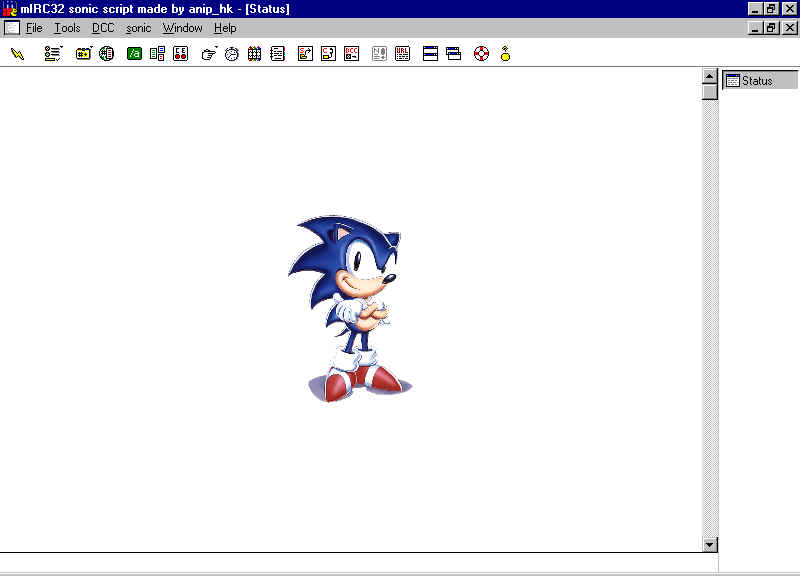Open the Timer stopwatch icon

pos(232,54)
